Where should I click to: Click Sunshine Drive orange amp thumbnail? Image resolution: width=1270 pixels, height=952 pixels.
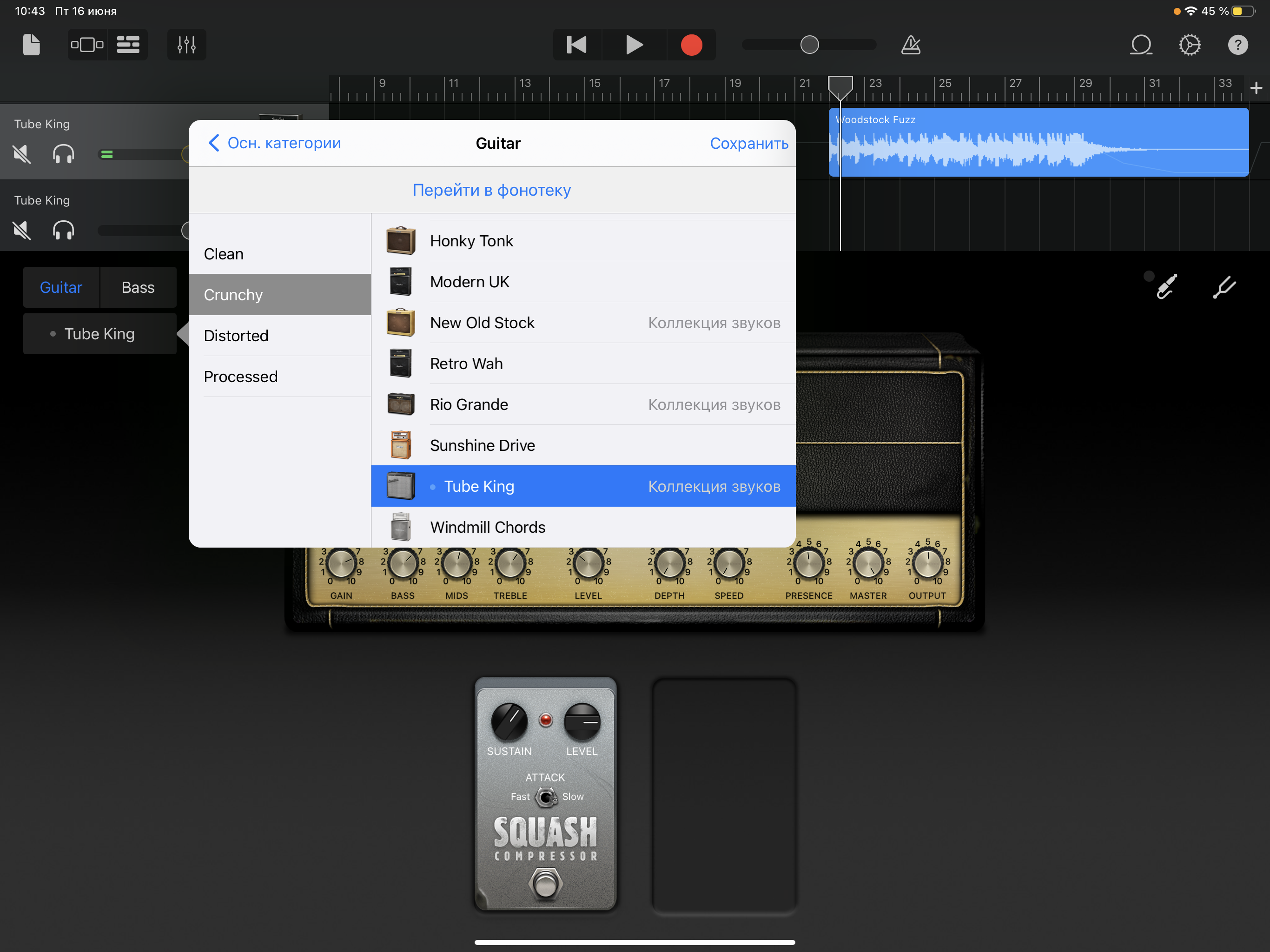[401, 445]
